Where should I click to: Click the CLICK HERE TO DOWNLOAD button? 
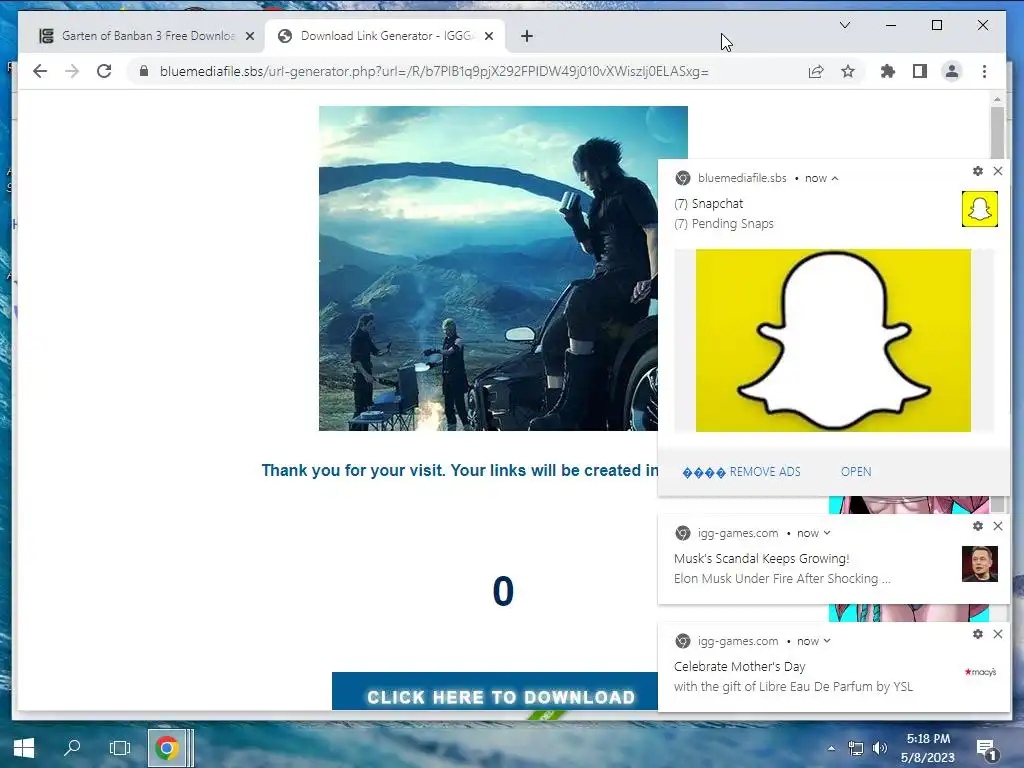tap(494, 691)
